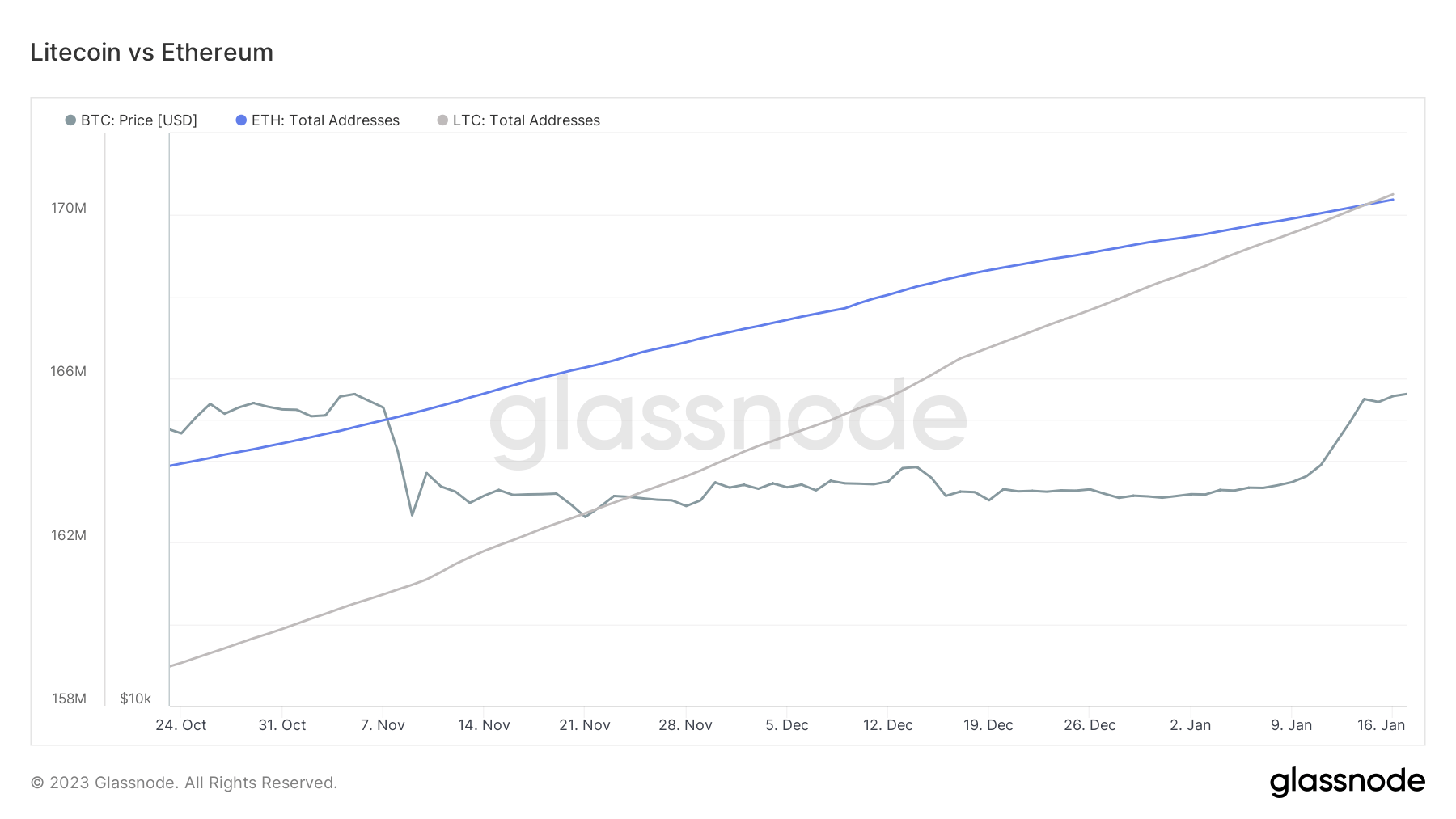Click the BTC Price legend gray dot

[x=70, y=120]
